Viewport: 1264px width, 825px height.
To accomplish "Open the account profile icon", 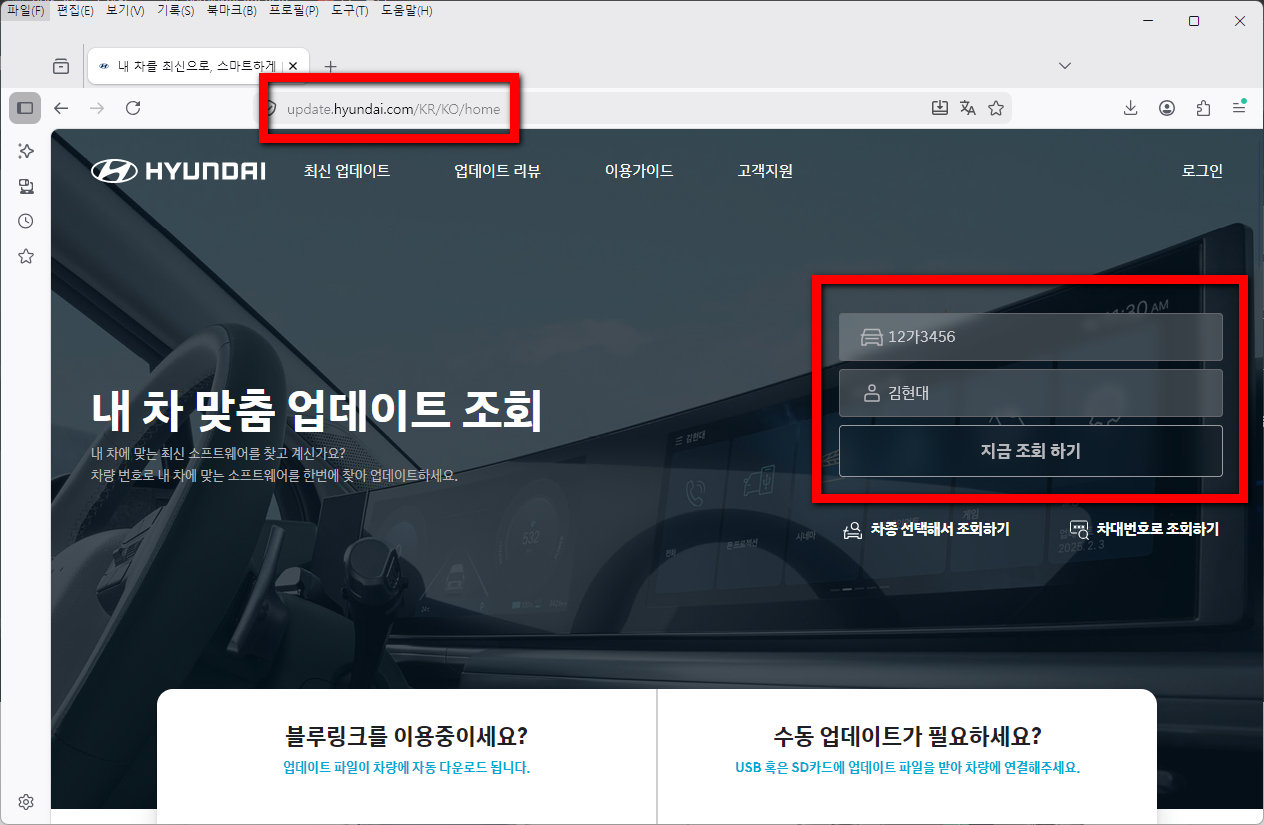I will pos(1167,108).
